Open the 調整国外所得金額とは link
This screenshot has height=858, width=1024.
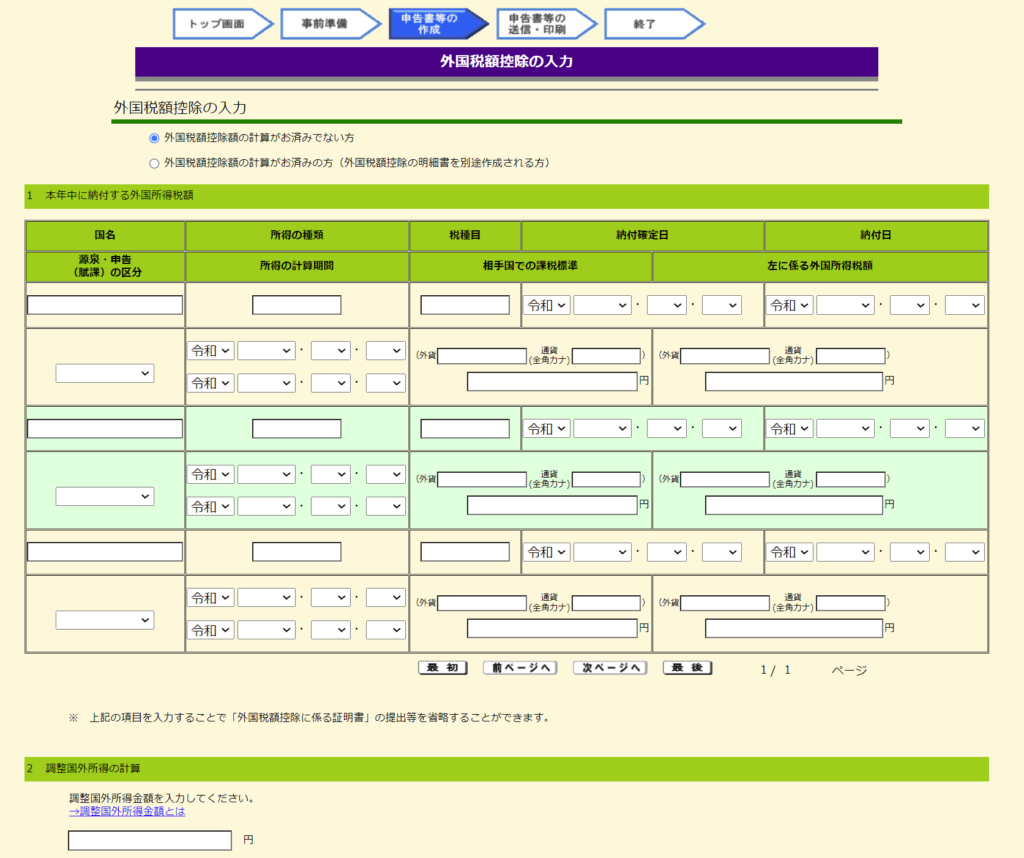126,811
